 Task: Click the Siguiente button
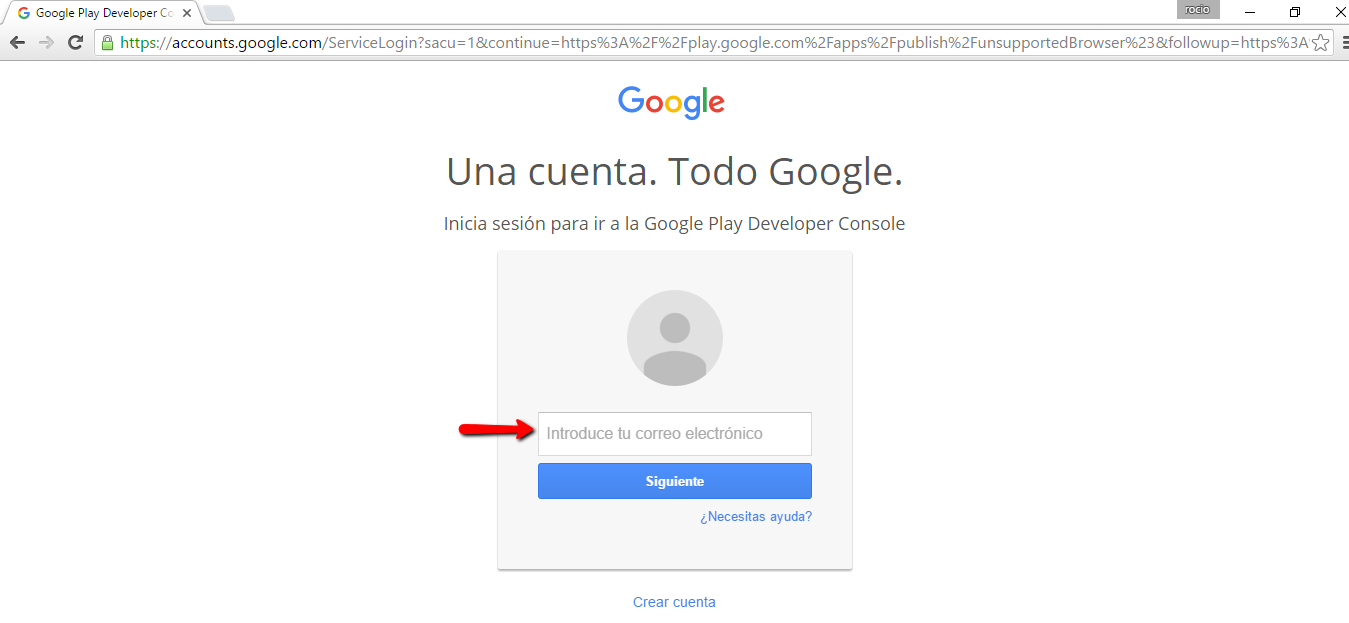tap(674, 481)
